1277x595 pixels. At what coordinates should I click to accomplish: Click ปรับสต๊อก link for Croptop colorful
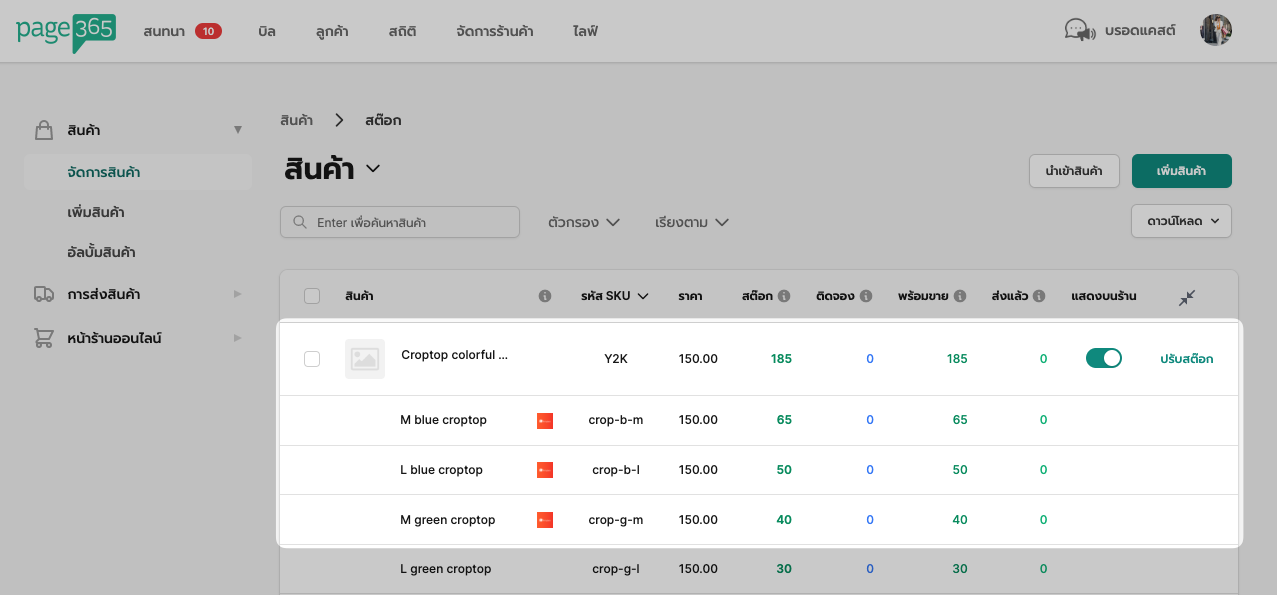1186,359
